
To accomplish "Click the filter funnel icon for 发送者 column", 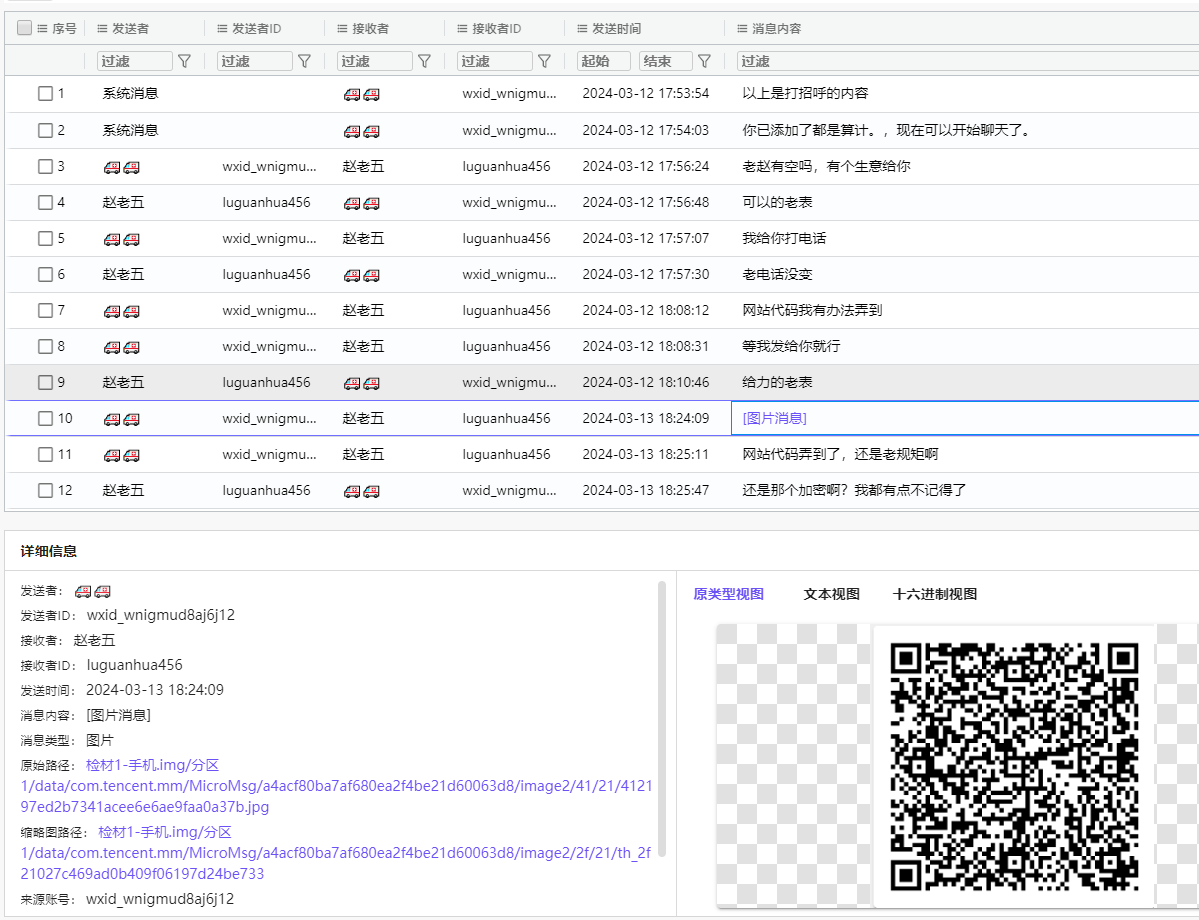I will click(x=184, y=61).
